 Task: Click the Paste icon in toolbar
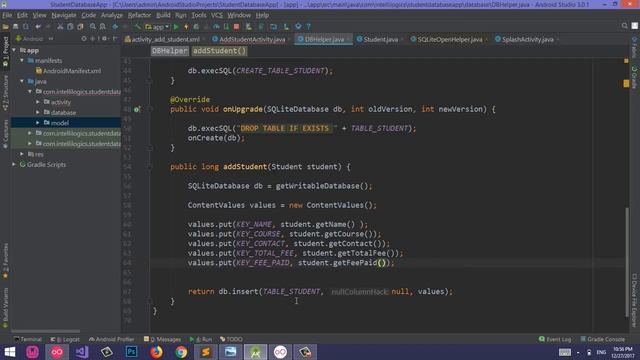pos(80,27)
